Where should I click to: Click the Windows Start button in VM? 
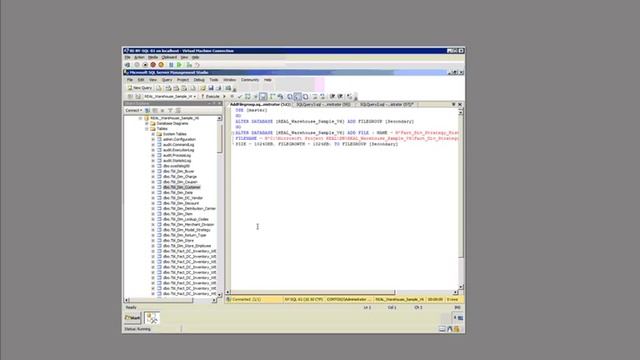click(x=132, y=318)
